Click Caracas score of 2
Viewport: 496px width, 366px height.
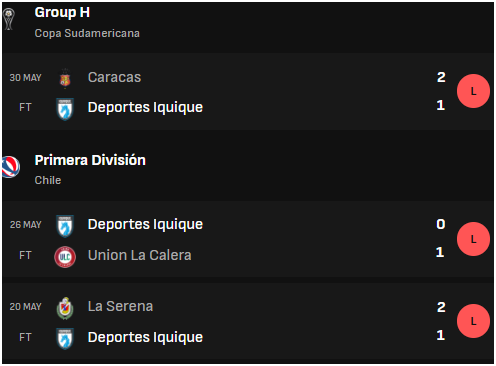(441, 77)
